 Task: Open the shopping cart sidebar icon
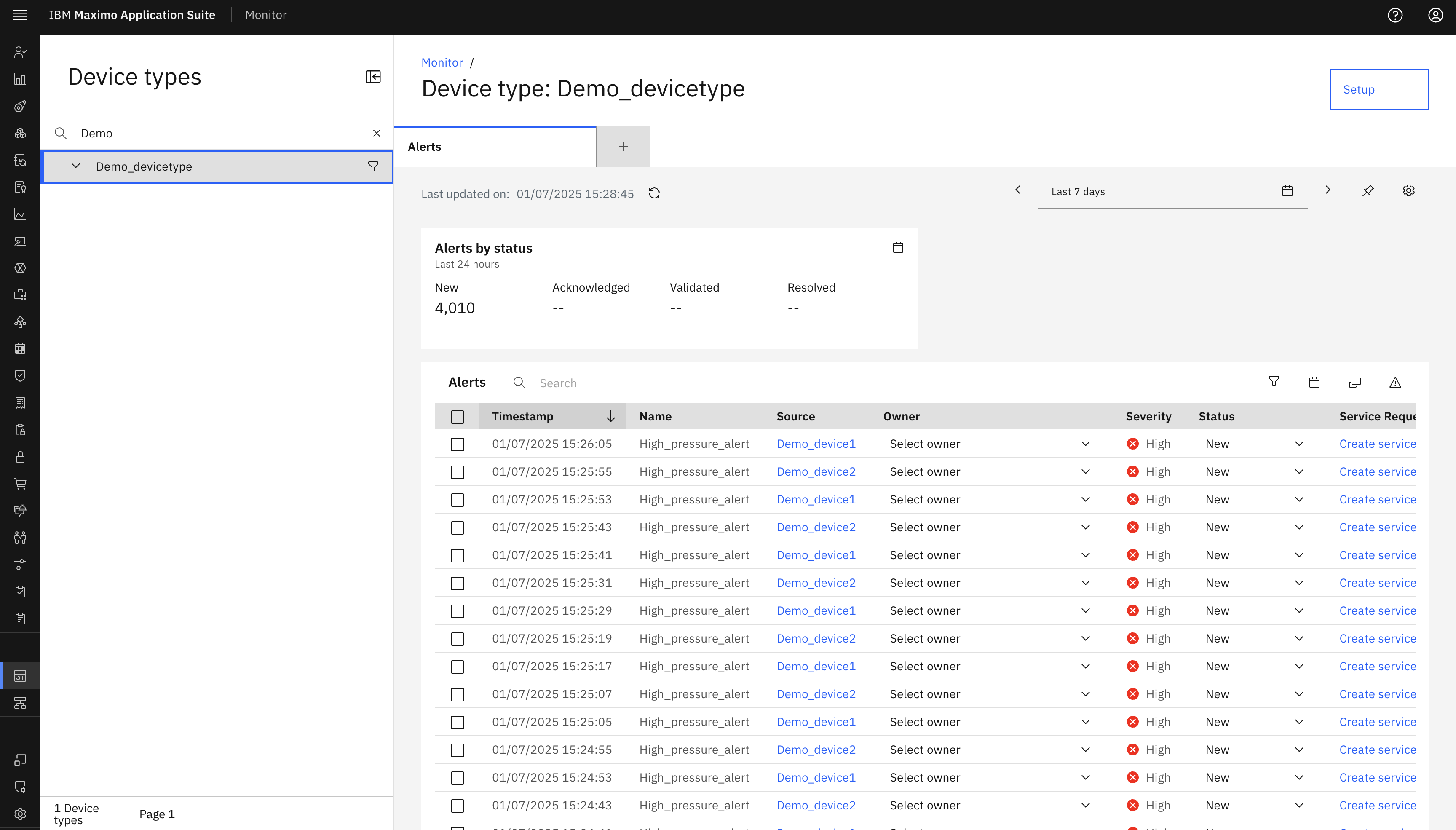tap(20, 483)
